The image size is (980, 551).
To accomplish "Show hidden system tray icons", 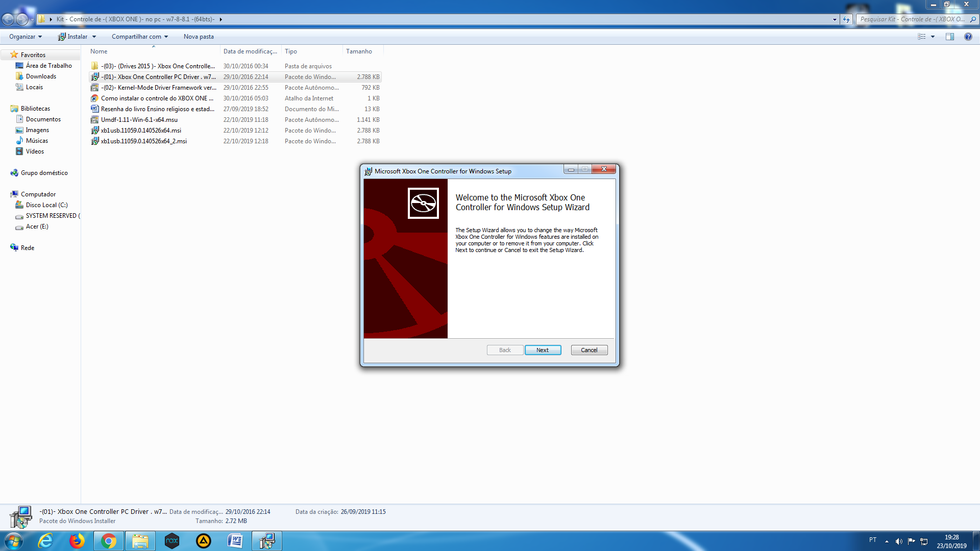I will pyautogui.click(x=886, y=541).
